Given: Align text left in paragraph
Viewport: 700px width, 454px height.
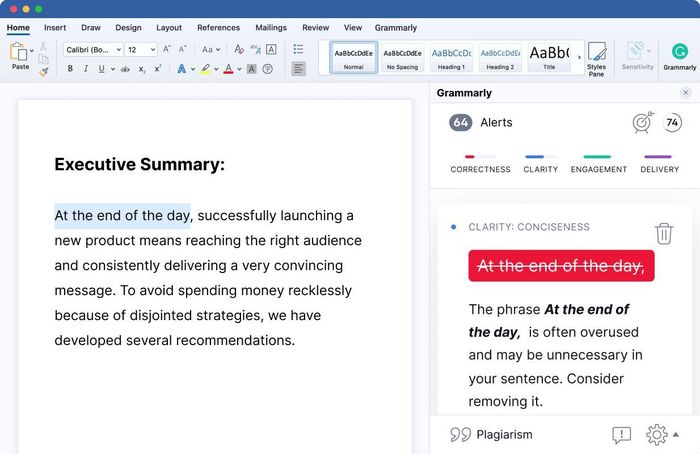Looking at the screenshot, I should (x=299, y=69).
